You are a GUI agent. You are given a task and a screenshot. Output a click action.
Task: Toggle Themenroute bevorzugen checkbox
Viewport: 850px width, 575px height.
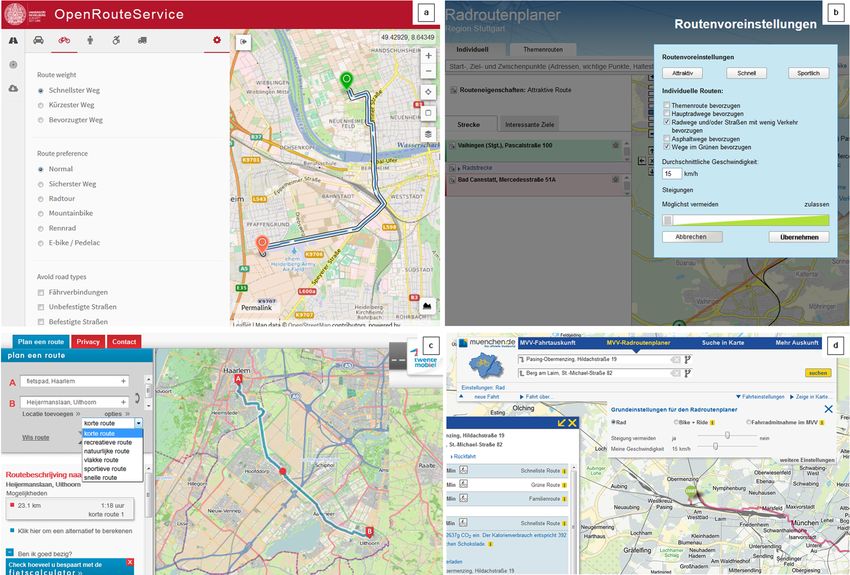(666, 105)
